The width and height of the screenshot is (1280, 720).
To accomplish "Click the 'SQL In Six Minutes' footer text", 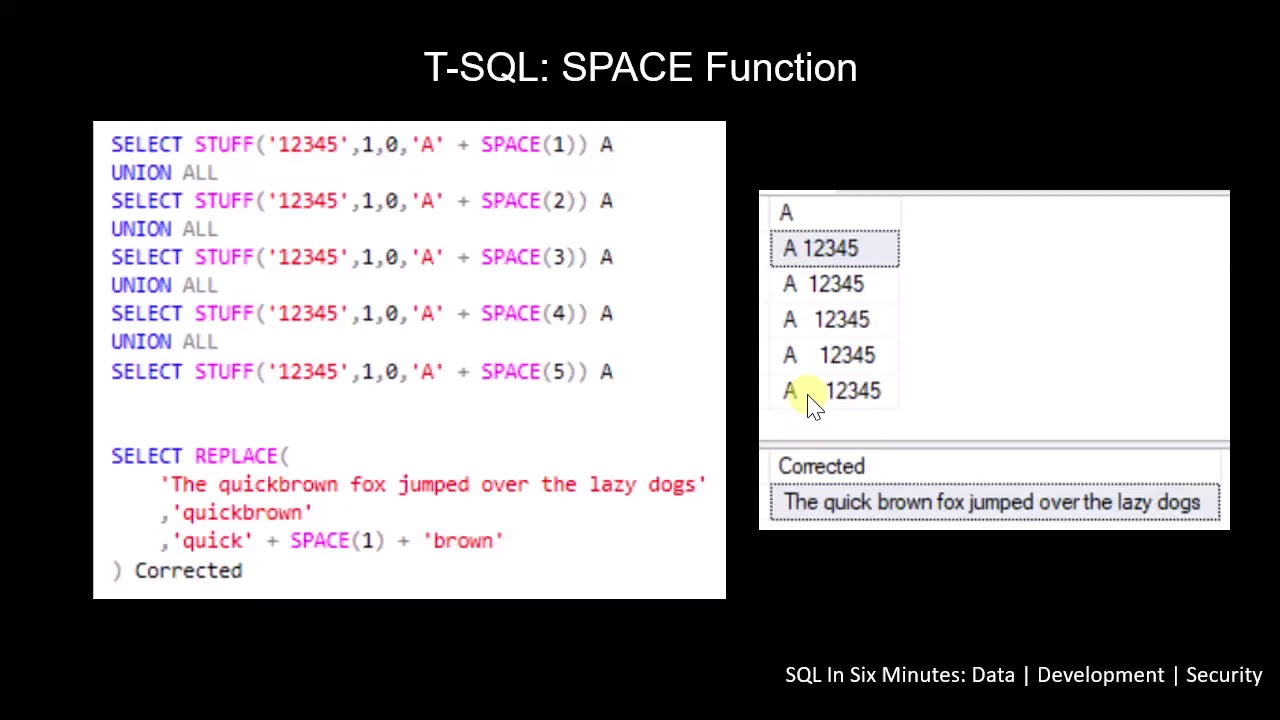I will point(1024,675).
